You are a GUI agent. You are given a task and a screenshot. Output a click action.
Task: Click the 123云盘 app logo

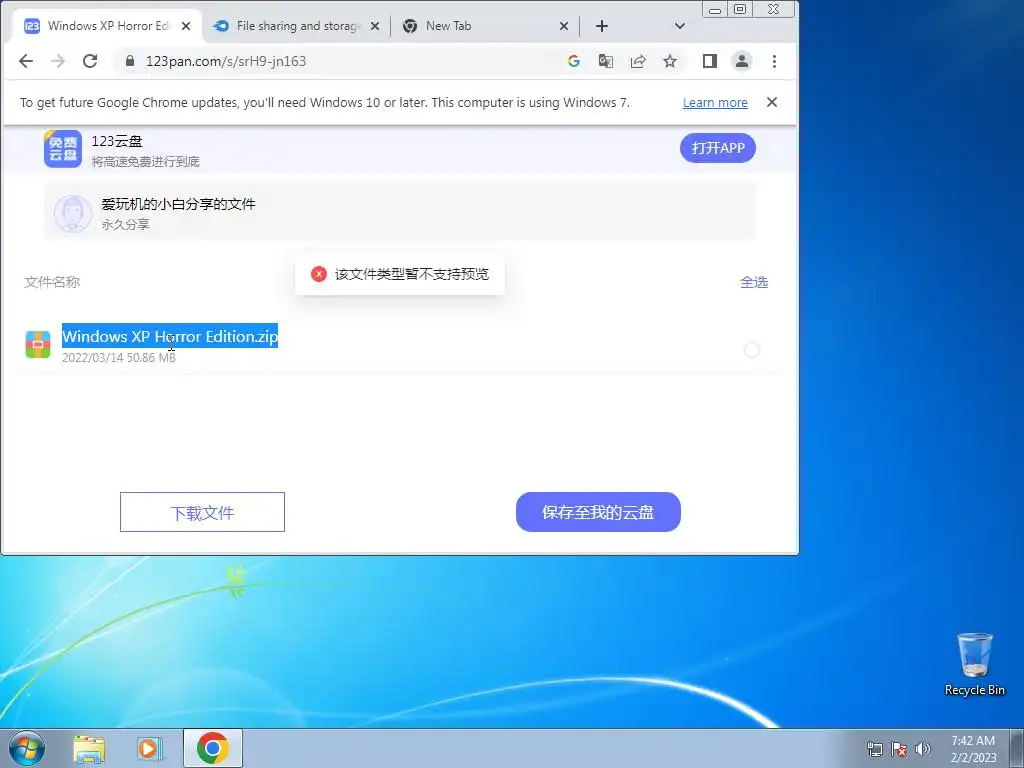coord(63,149)
